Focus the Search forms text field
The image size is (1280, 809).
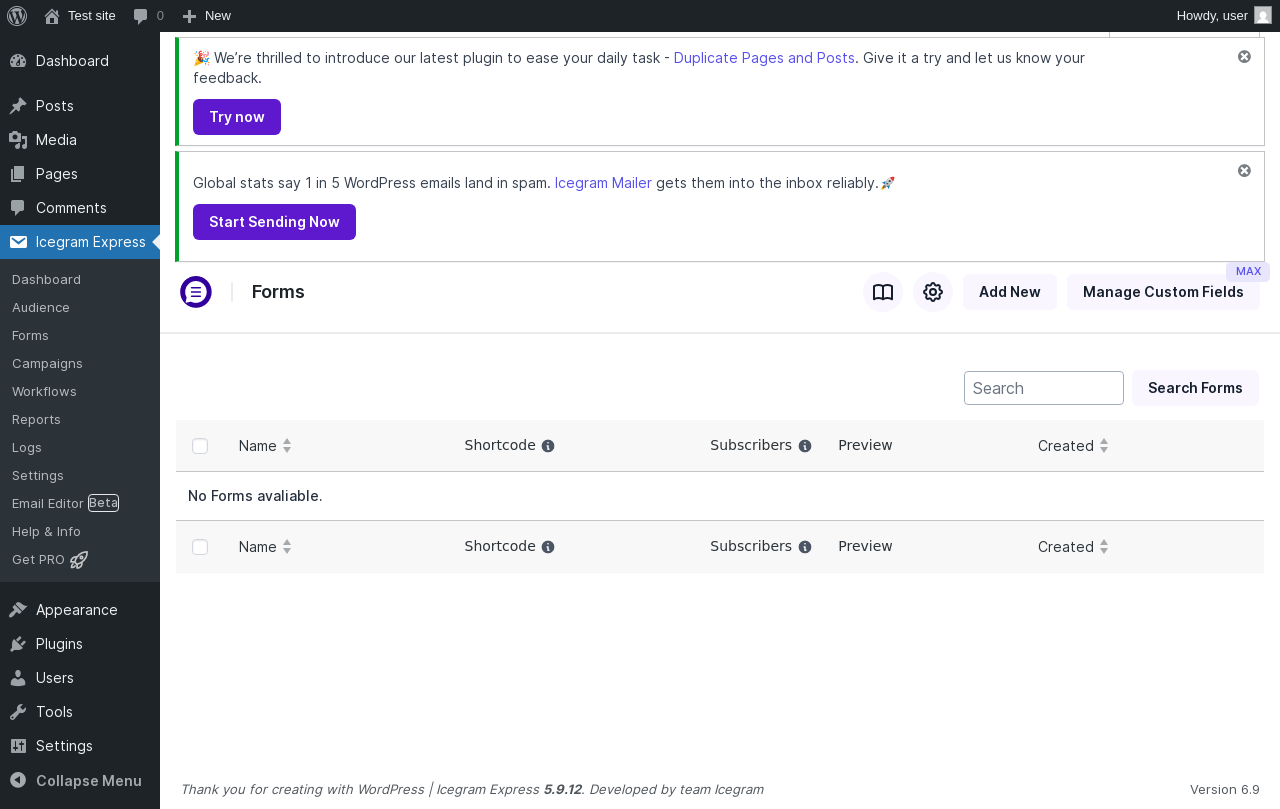point(1044,388)
